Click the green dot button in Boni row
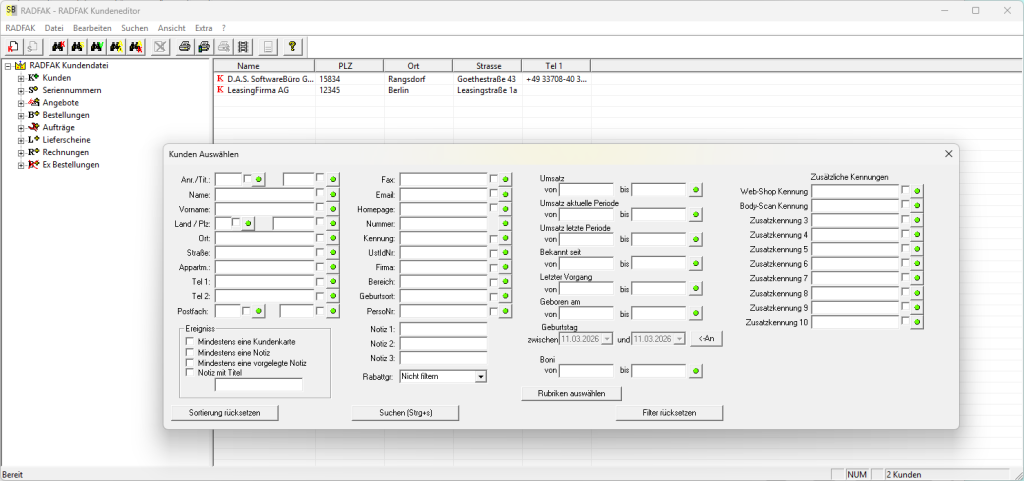 (696, 370)
